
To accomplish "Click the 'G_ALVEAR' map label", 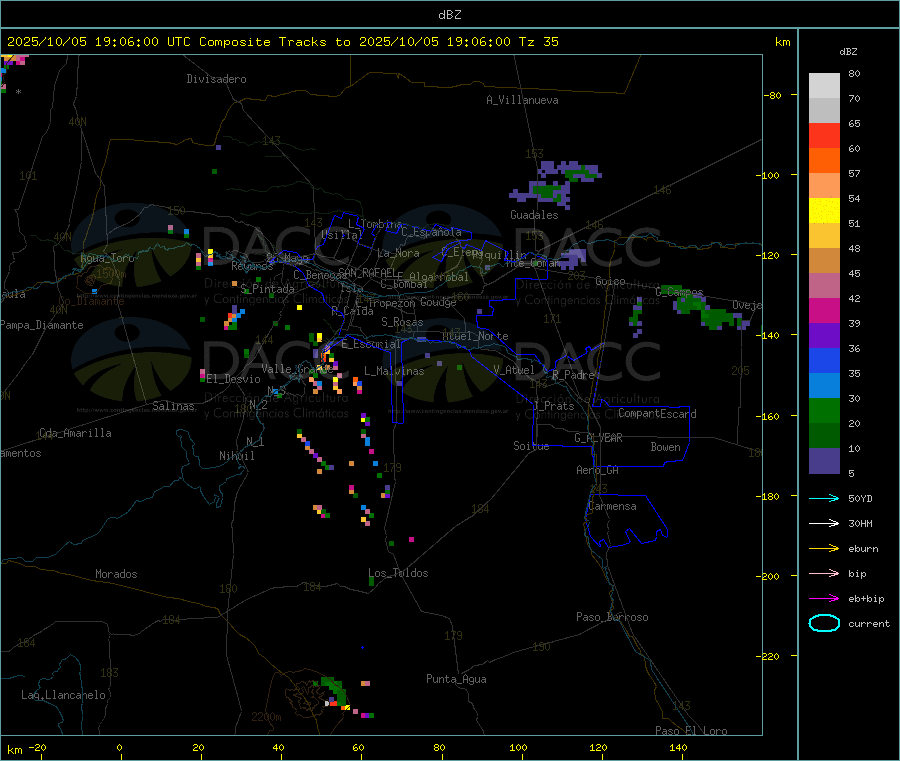I will 598,438.
